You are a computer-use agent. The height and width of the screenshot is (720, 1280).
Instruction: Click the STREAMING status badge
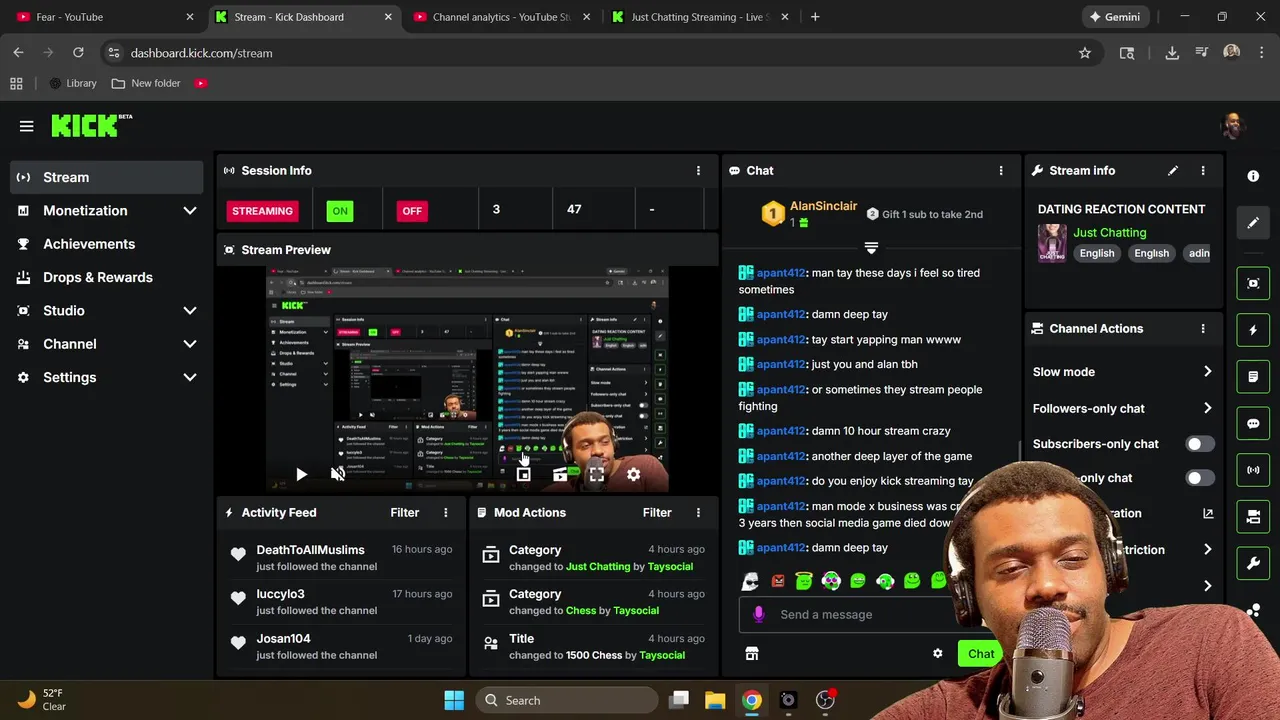[262, 211]
